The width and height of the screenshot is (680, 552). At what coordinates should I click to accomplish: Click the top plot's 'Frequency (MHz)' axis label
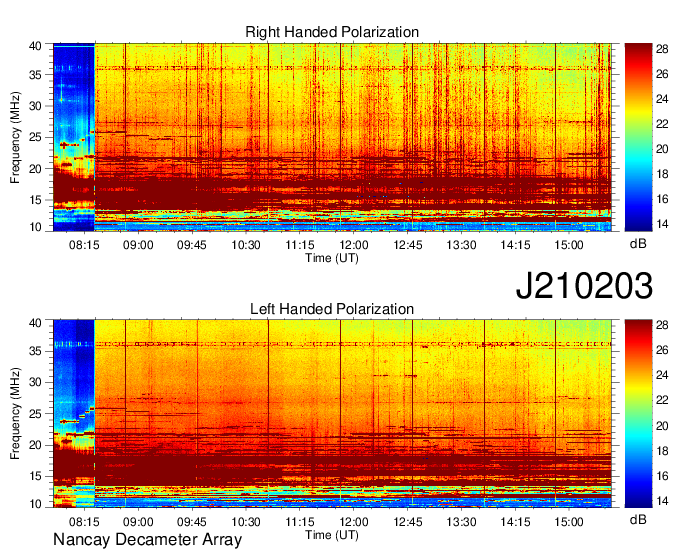(x=15, y=138)
